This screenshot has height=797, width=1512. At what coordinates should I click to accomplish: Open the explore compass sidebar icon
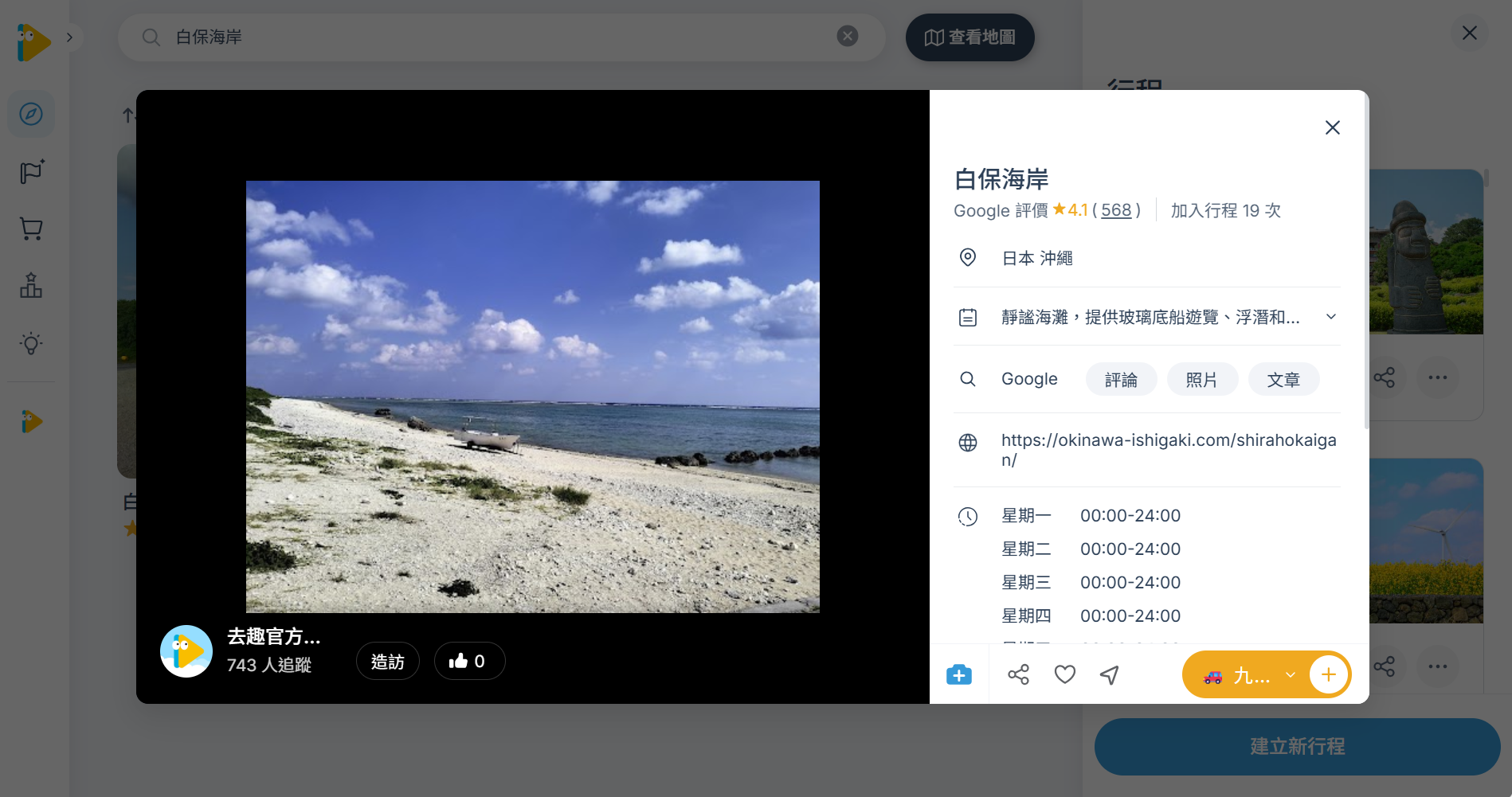(31, 114)
